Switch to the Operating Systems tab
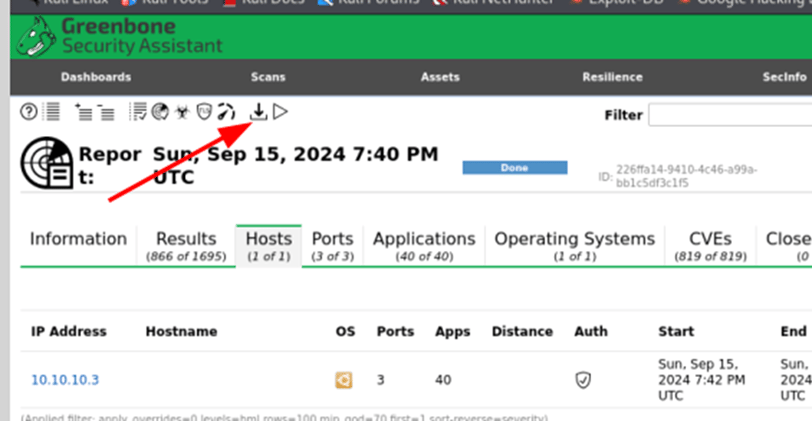The height and width of the screenshot is (421, 812). tap(575, 246)
